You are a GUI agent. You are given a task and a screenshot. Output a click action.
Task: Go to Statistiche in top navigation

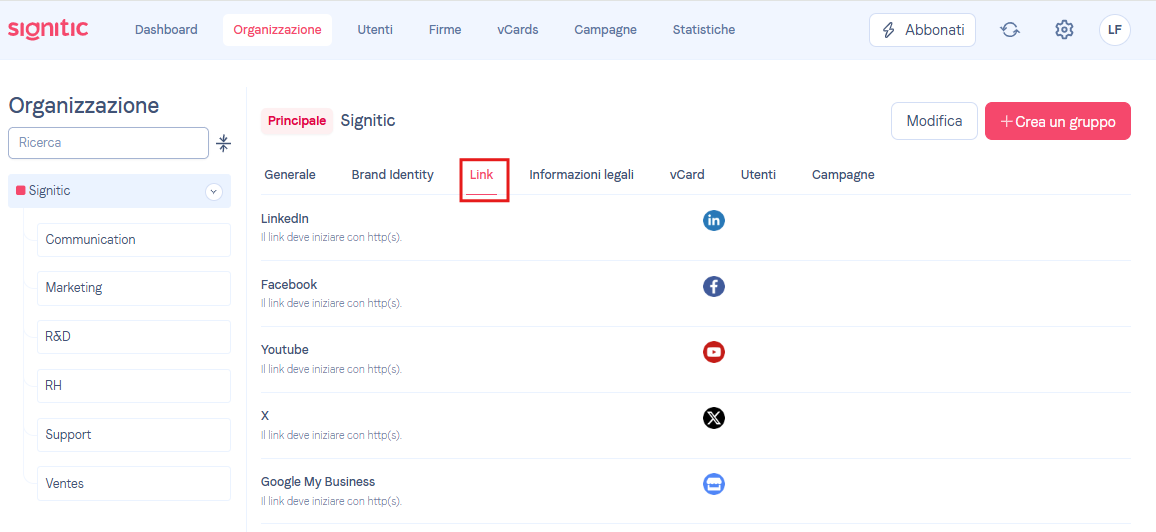click(x=704, y=30)
